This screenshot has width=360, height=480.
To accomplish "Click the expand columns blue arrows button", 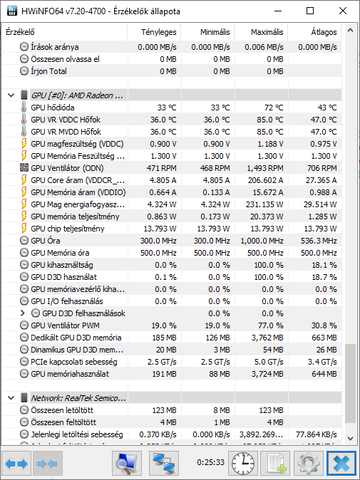I will pyautogui.click(x=17, y=463).
